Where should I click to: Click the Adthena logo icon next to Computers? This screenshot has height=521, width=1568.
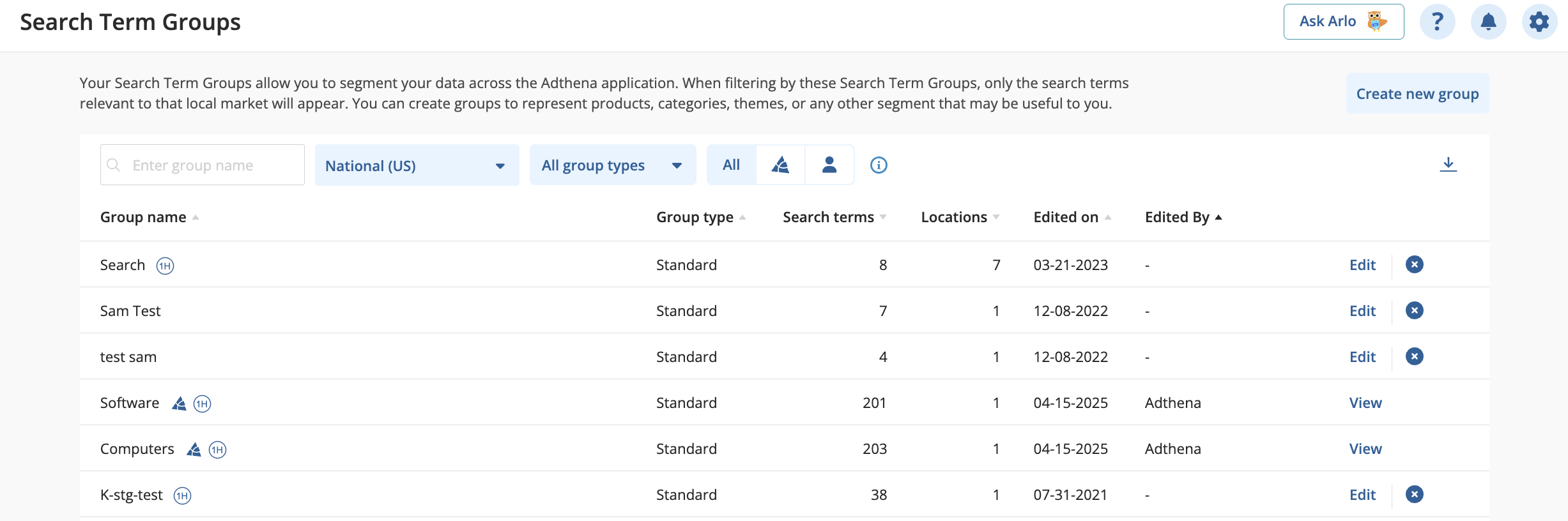coord(194,449)
